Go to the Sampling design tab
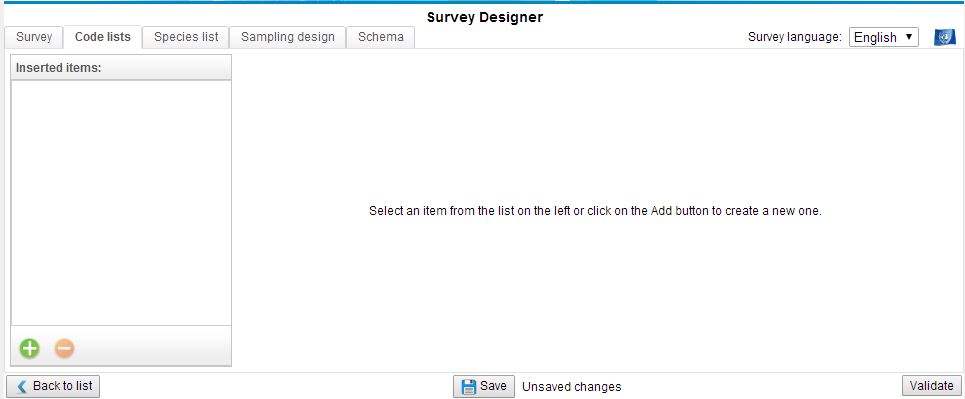Image resolution: width=965 pixels, height=399 pixels. pyautogui.click(x=287, y=37)
